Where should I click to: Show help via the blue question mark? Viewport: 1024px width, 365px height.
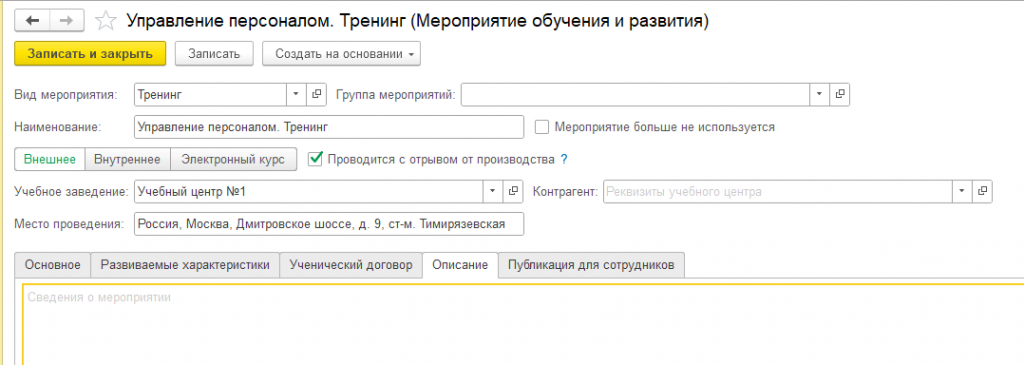pyautogui.click(x=564, y=159)
